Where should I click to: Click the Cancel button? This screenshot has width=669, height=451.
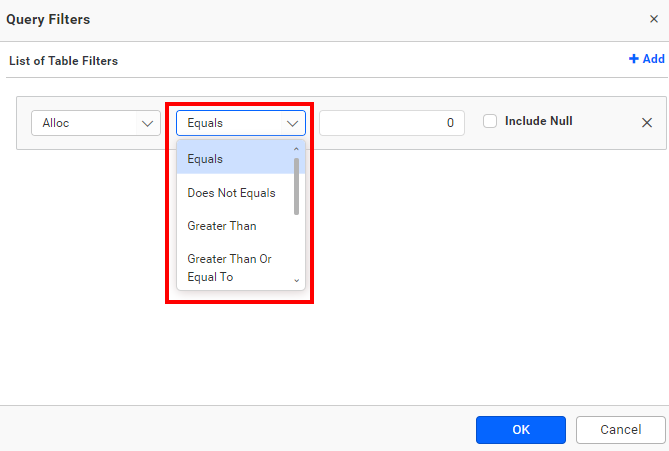(620, 430)
